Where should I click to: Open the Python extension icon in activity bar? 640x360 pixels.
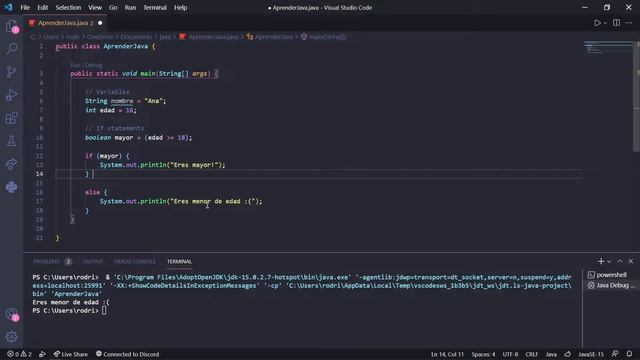(x=11, y=187)
